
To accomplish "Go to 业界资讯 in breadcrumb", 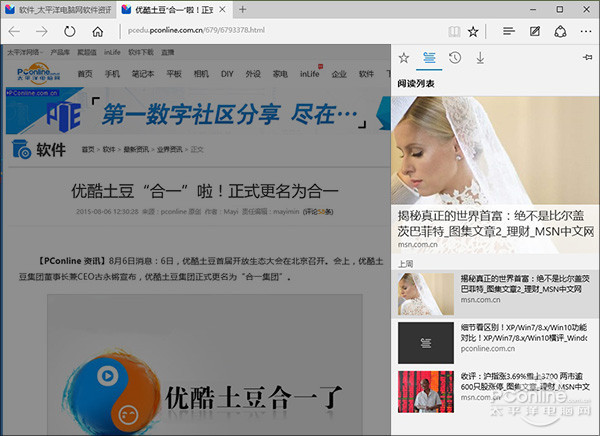I will pyautogui.click(x=169, y=149).
